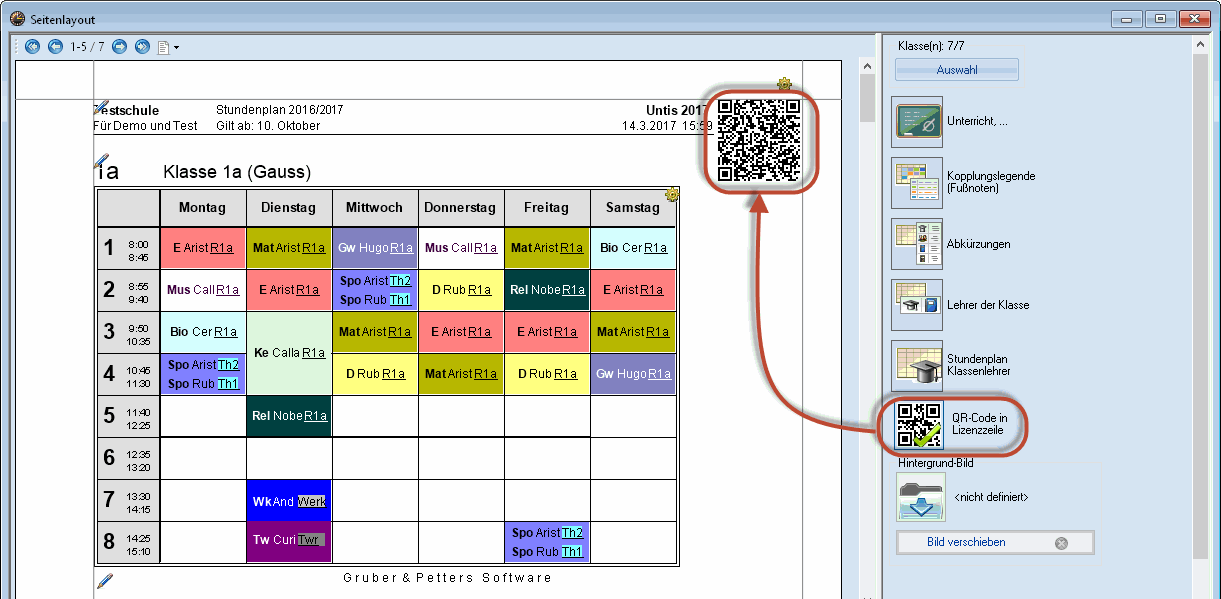Click the Dienstag column header
Viewport: 1221px width, 599px height.
[x=289, y=208]
